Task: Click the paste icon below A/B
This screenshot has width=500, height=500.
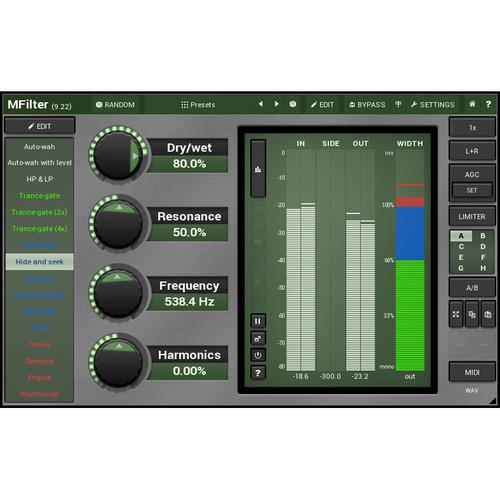Action: (x=488, y=314)
